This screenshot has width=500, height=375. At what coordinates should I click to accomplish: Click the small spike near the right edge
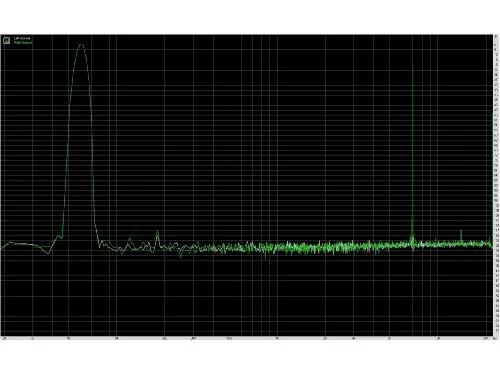click(x=461, y=231)
